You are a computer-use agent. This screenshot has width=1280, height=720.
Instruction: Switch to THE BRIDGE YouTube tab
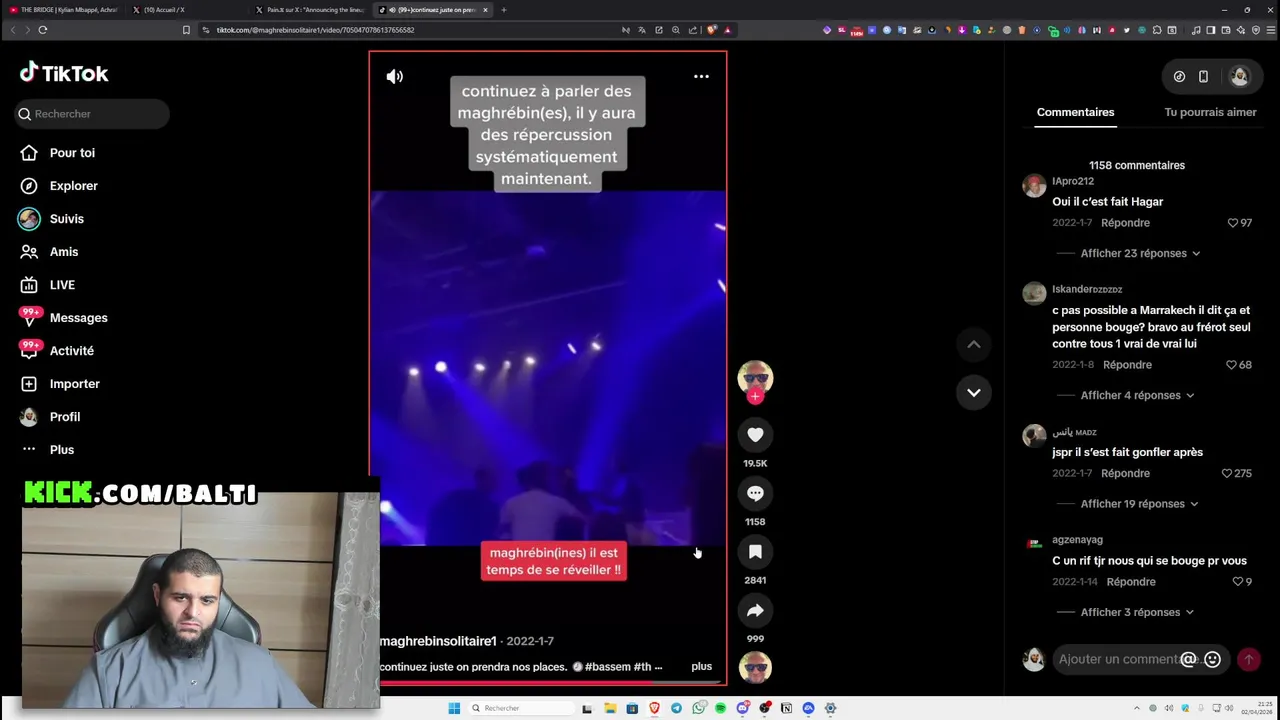[x=63, y=10]
